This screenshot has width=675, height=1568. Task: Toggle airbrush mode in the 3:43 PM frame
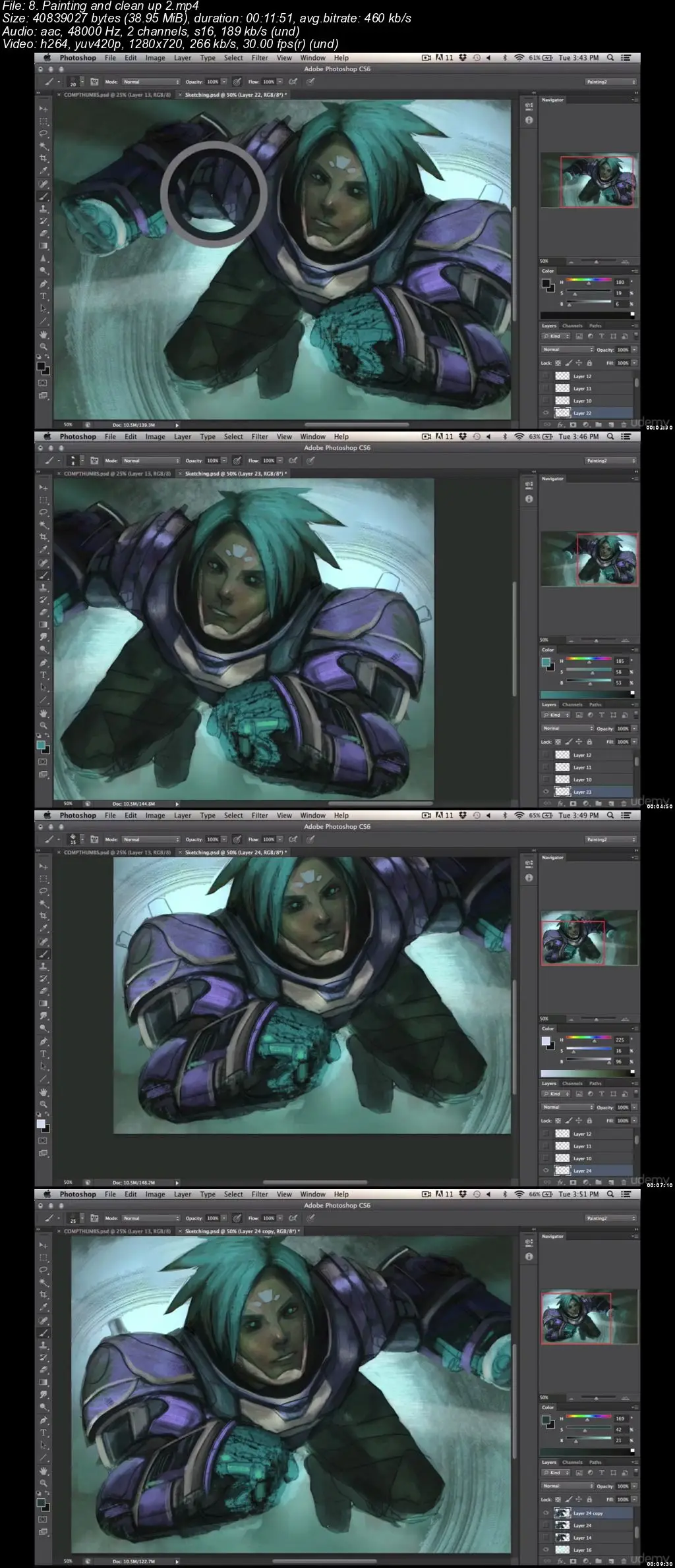click(x=293, y=82)
